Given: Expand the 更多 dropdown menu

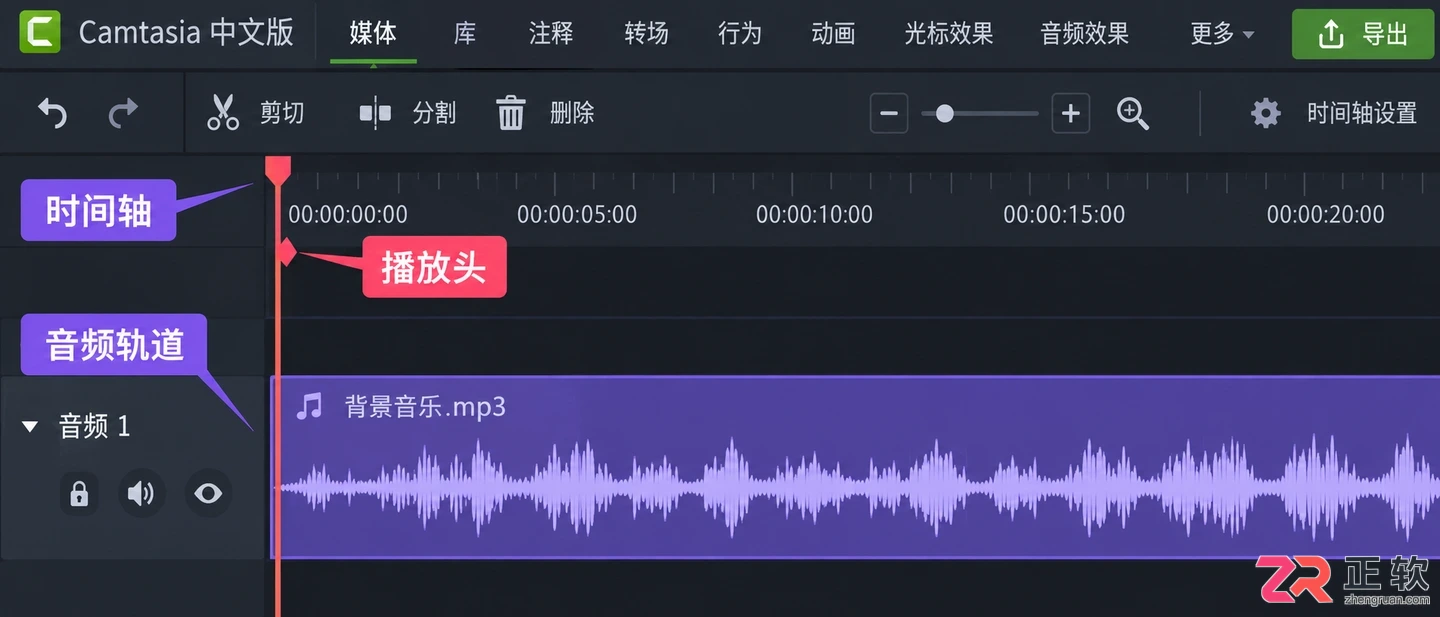Looking at the screenshot, I should 1222,34.
